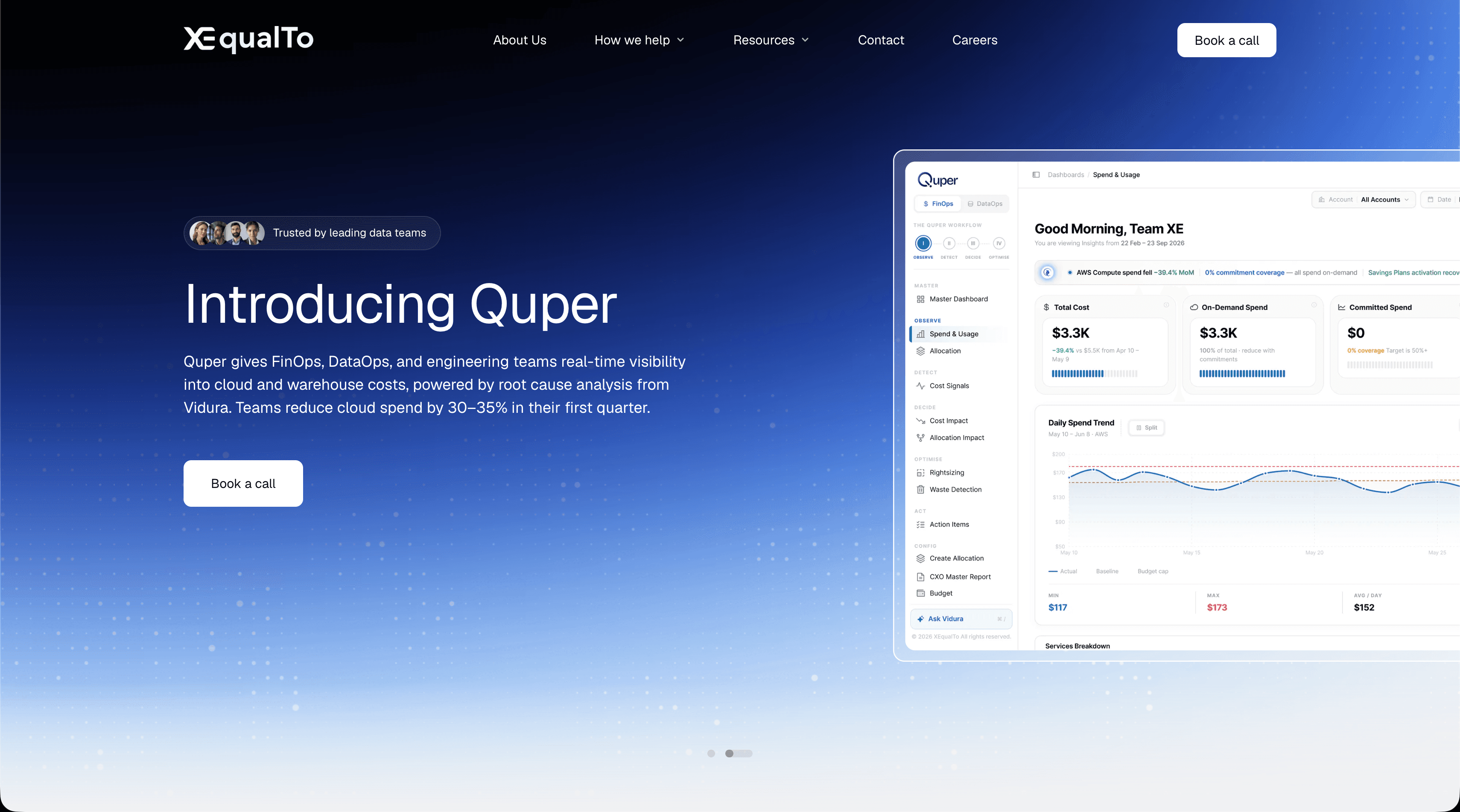Click the 0% commitment coverage insight link
1460x812 pixels.
click(1244, 272)
